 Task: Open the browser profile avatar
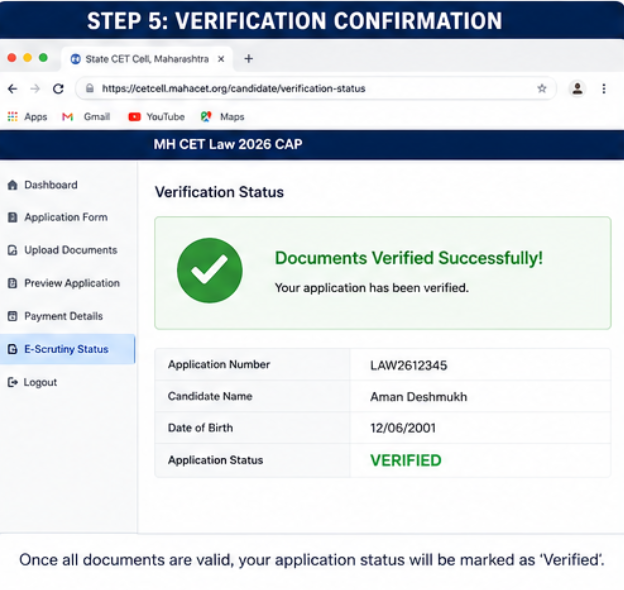tap(577, 88)
